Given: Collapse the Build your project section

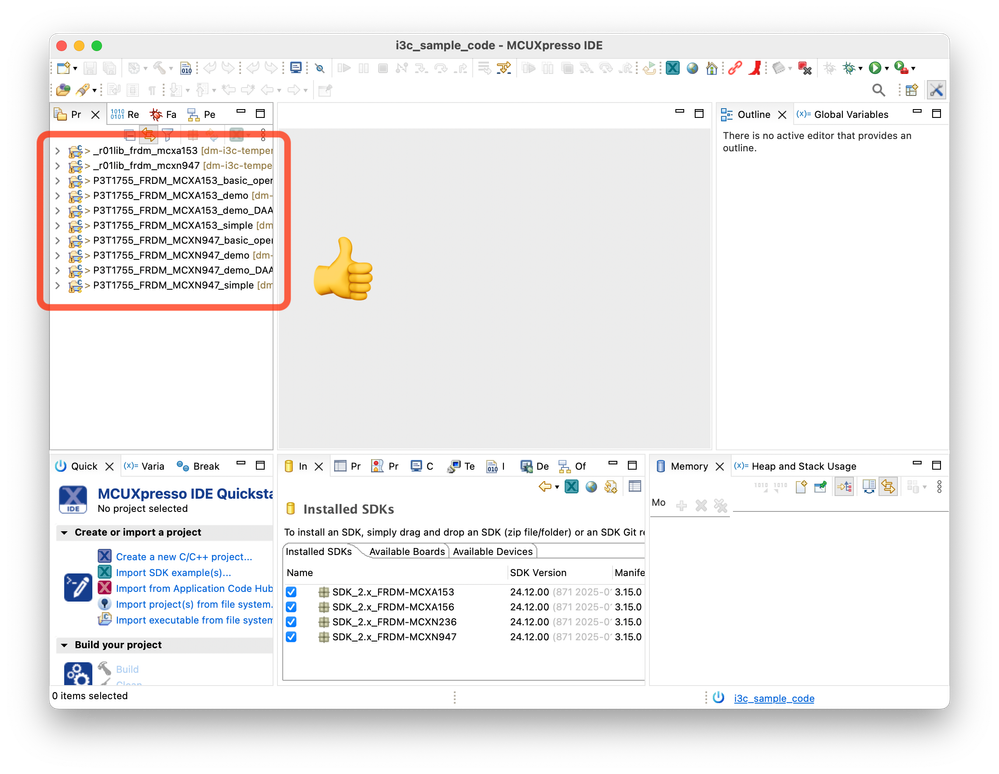Looking at the screenshot, I should pyautogui.click(x=64, y=645).
